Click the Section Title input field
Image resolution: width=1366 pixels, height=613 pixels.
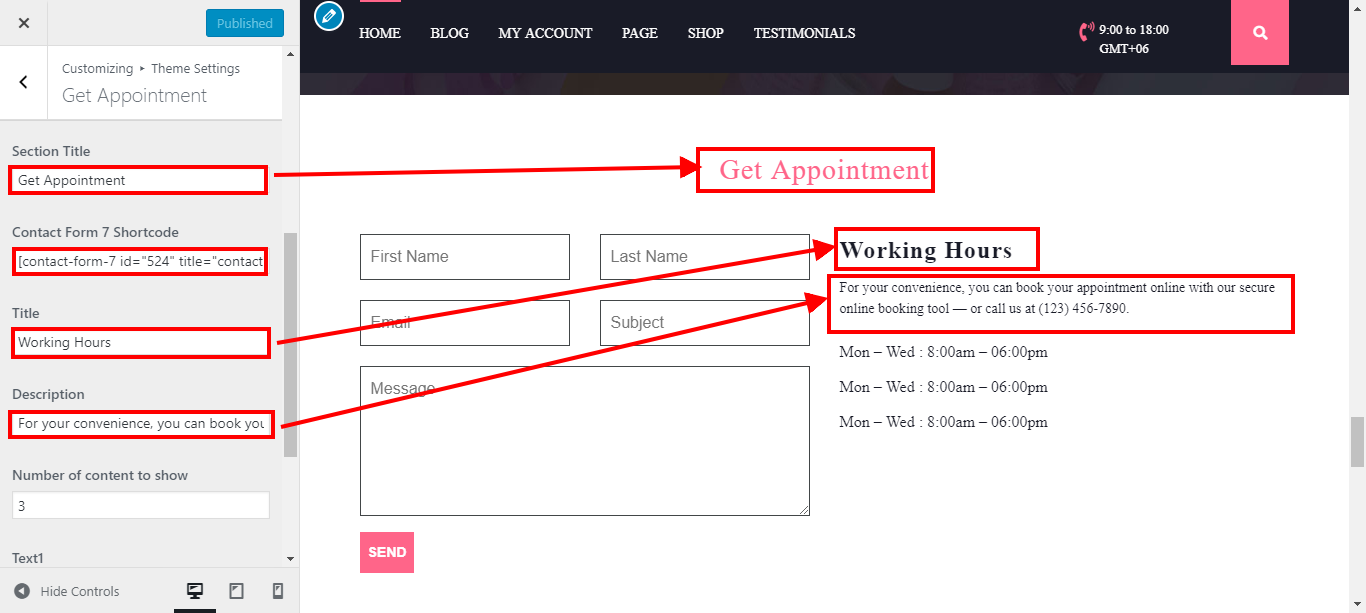(138, 180)
